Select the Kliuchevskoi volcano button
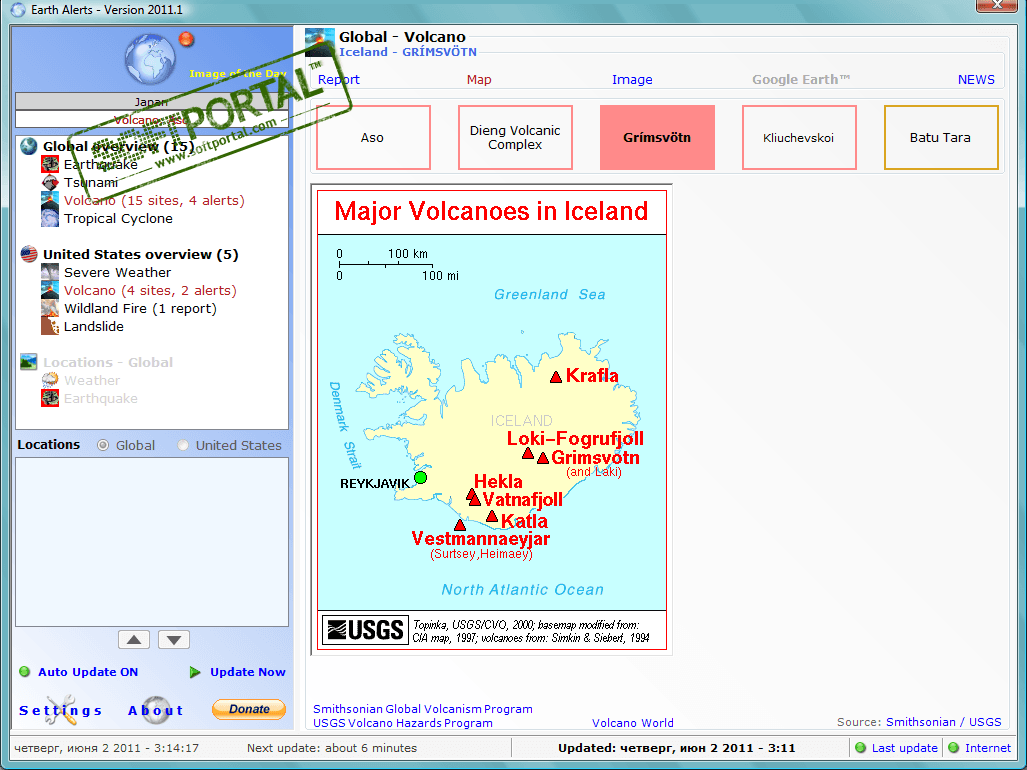This screenshot has height=770, width=1027. [799, 138]
